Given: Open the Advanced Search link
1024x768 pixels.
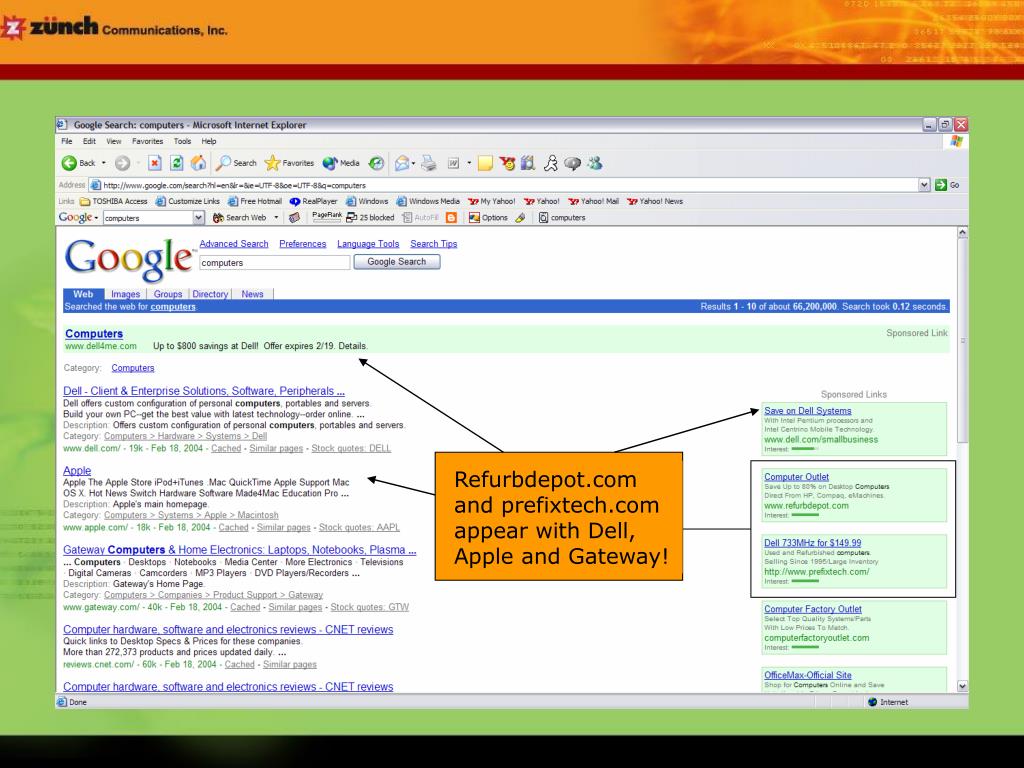Looking at the screenshot, I should [x=234, y=244].
